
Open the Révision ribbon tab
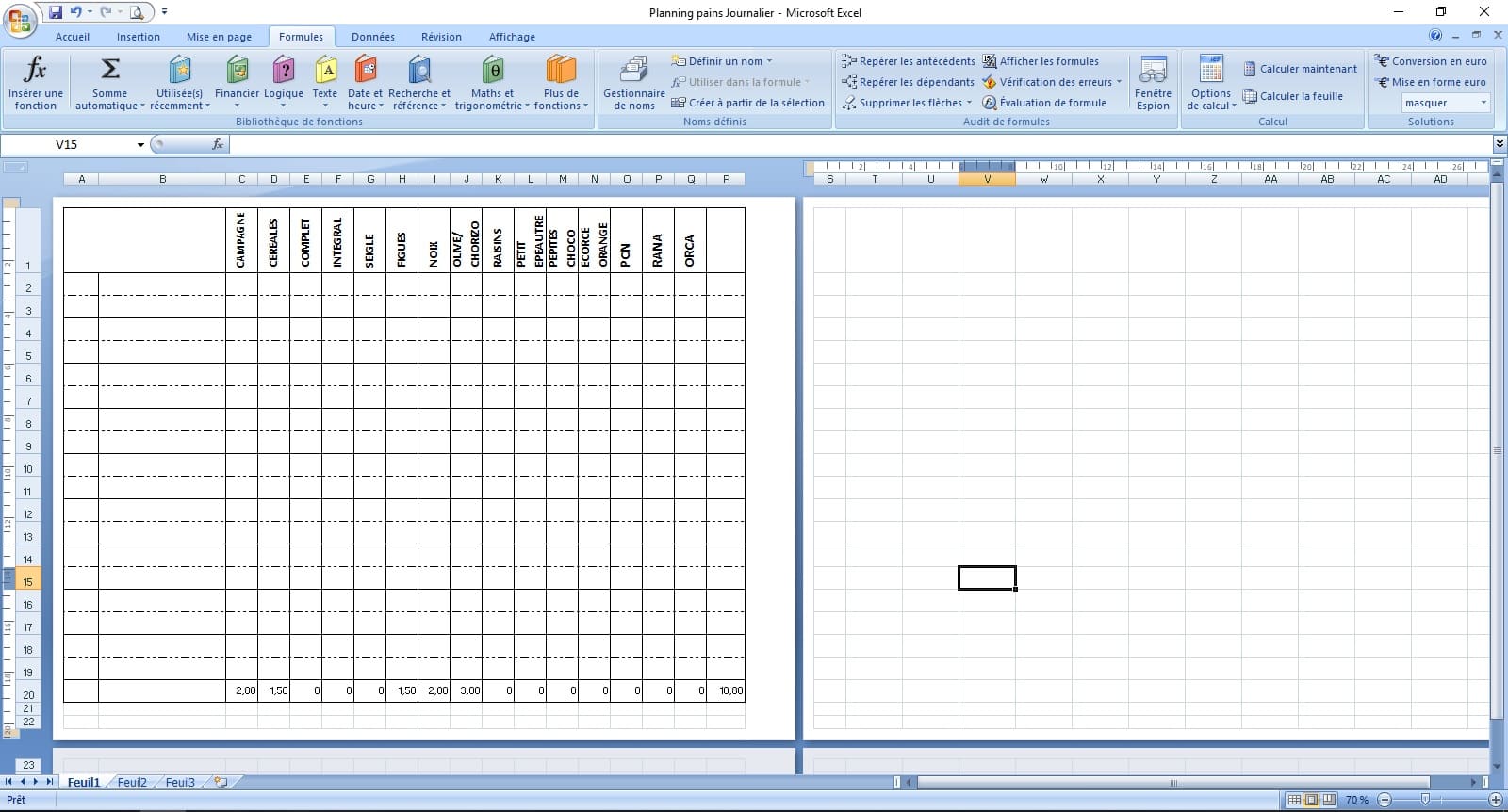[441, 37]
